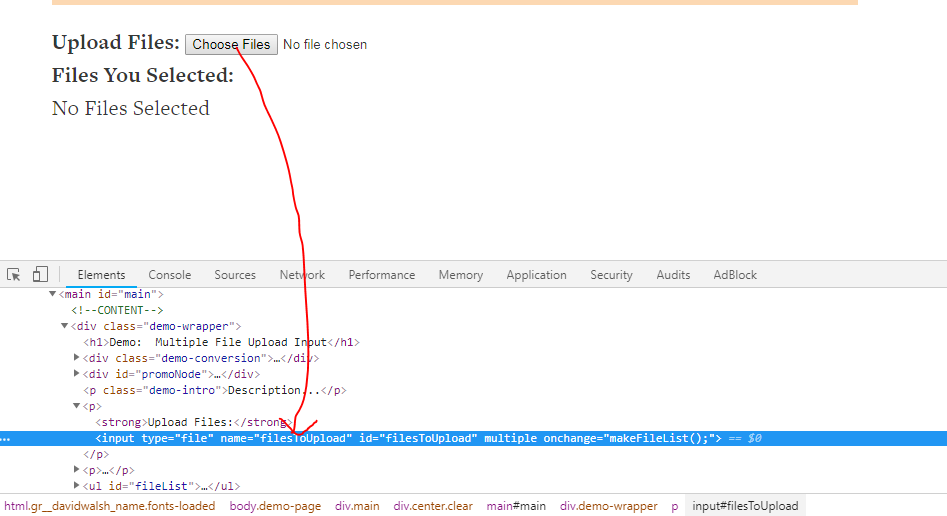This screenshot has width=947, height=516.
Task: Select the strong Upload Files line
Action: [194, 422]
